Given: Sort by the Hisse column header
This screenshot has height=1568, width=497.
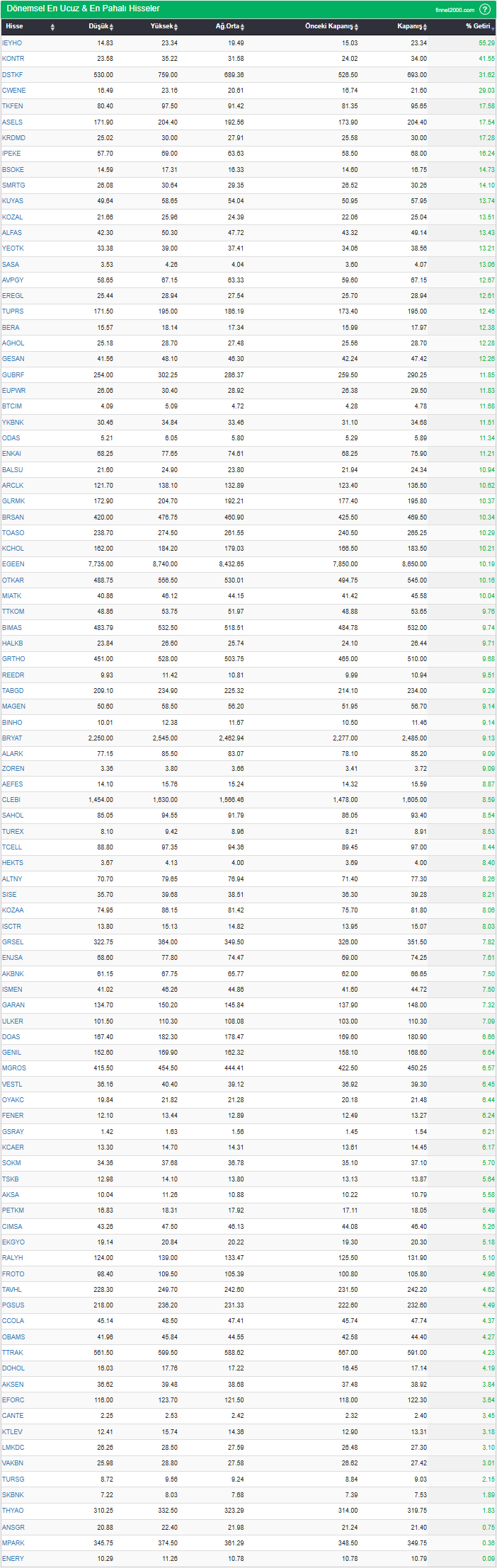Looking at the screenshot, I should (14, 26).
